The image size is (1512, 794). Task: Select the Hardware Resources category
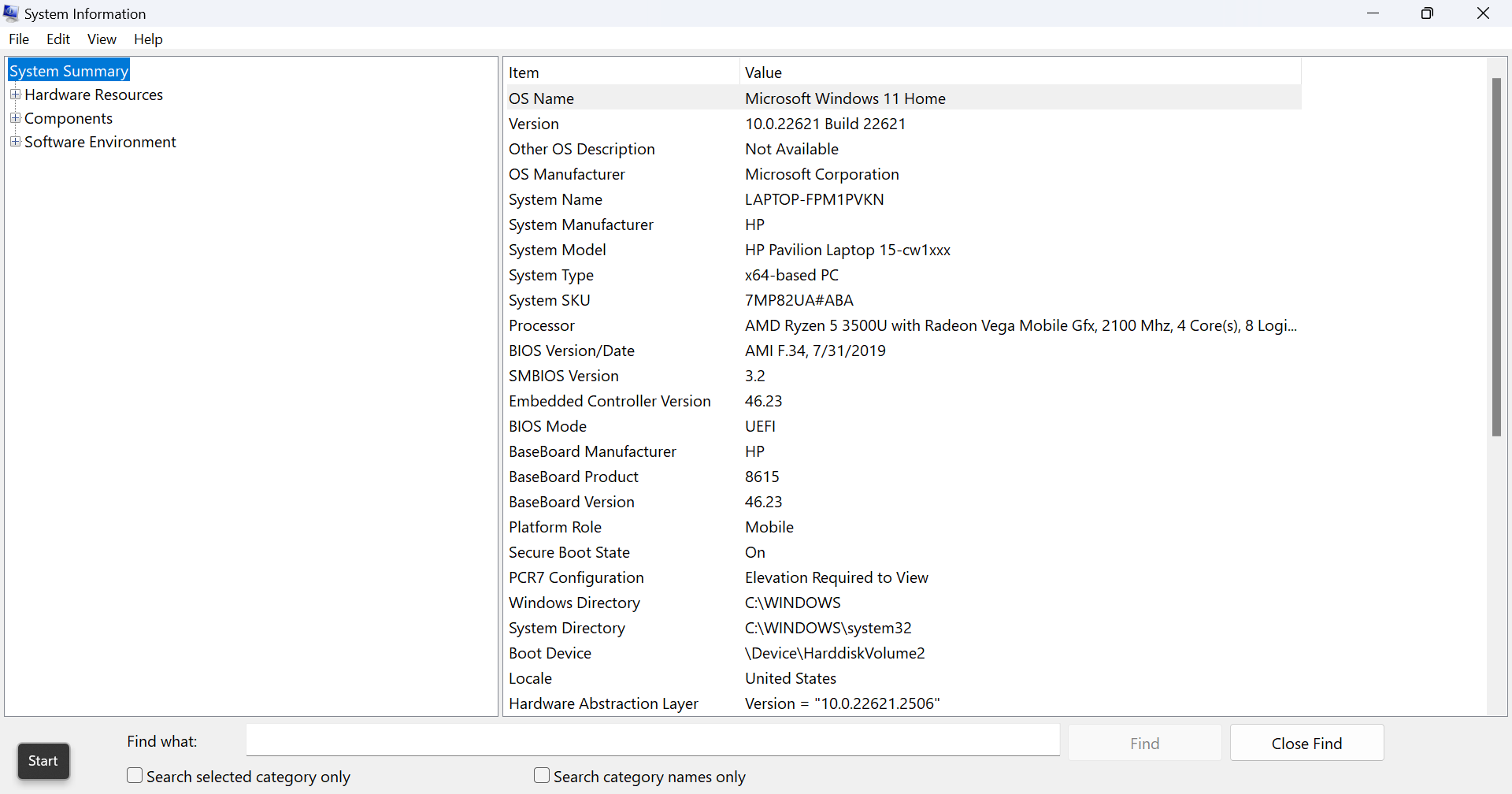[94, 95]
